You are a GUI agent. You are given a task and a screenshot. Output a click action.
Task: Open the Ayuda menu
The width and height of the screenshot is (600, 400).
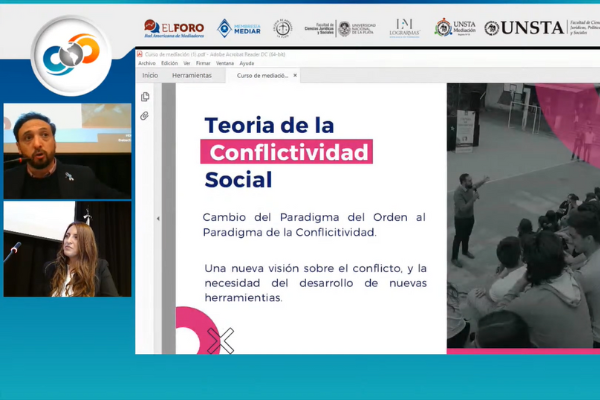pyautogui.click(x=246, y=63)
